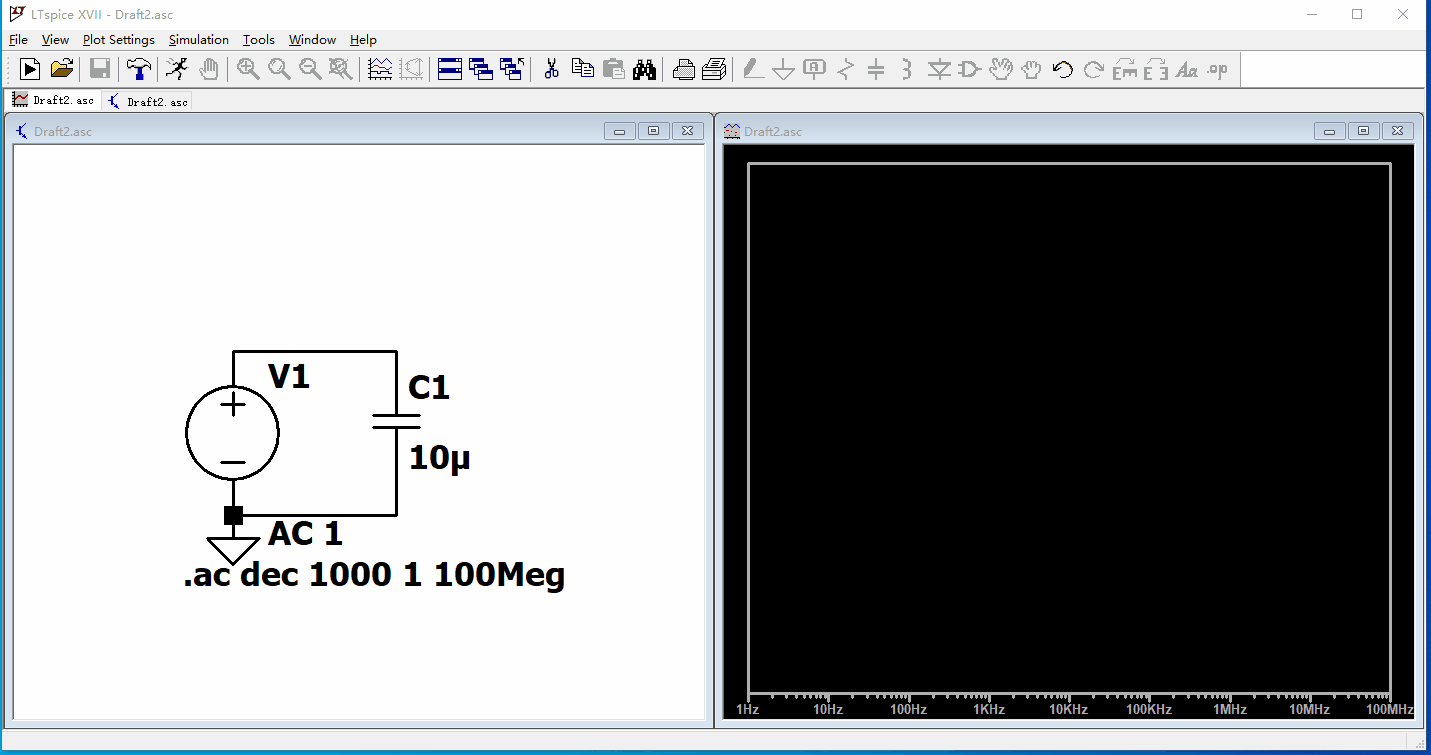Image resolution: width=1431 pixels, height=755 pixels.
Task: Tile windows horizontally via toolbar icon
Action: coord(450,69)
